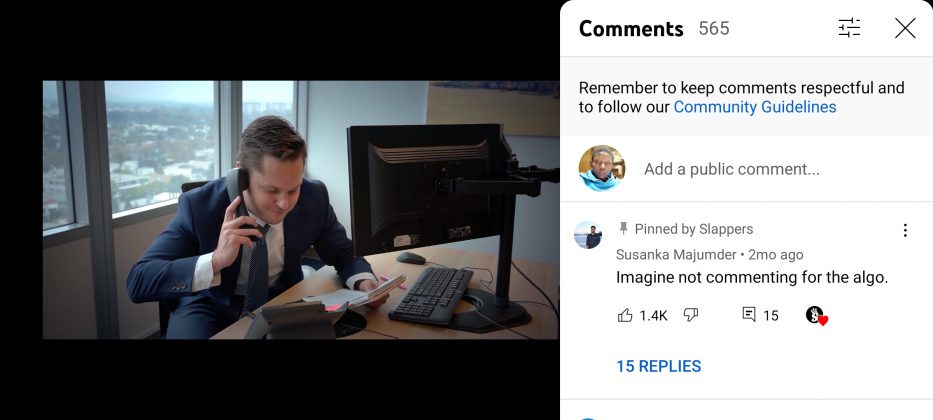The width and height of the screenshot is (933, 420).
Task: Click the reply icon showing 15
Action: click(749, 315)
